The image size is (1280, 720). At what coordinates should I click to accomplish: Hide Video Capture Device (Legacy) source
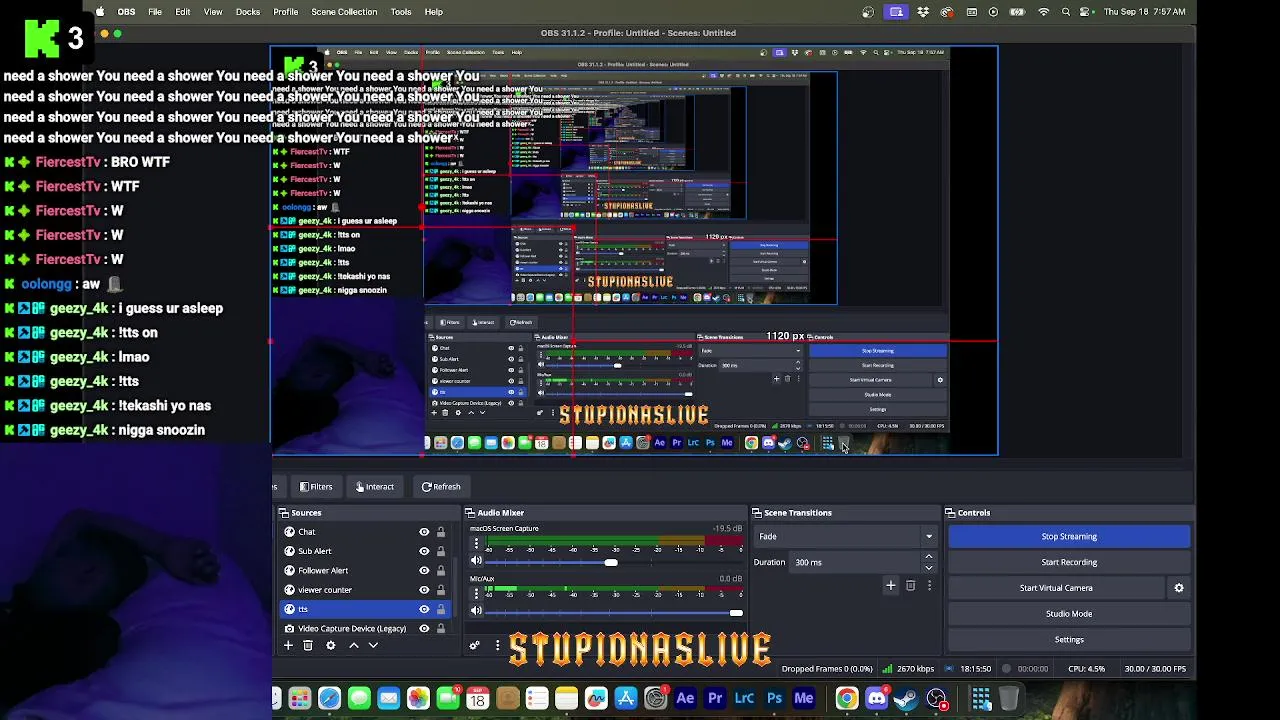click(x=424, y=629)
